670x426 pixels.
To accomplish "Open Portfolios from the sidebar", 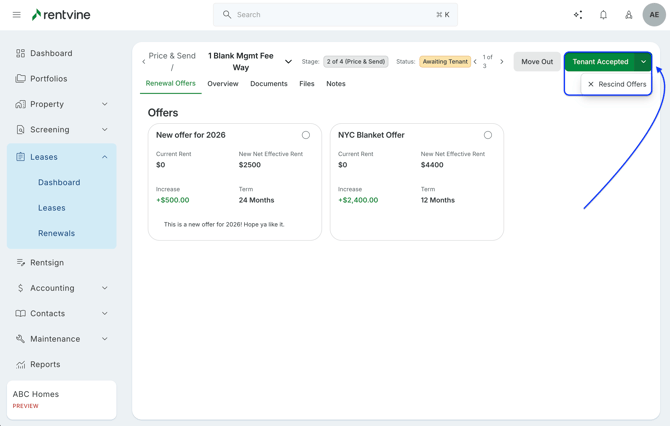I will click(48, 79).
